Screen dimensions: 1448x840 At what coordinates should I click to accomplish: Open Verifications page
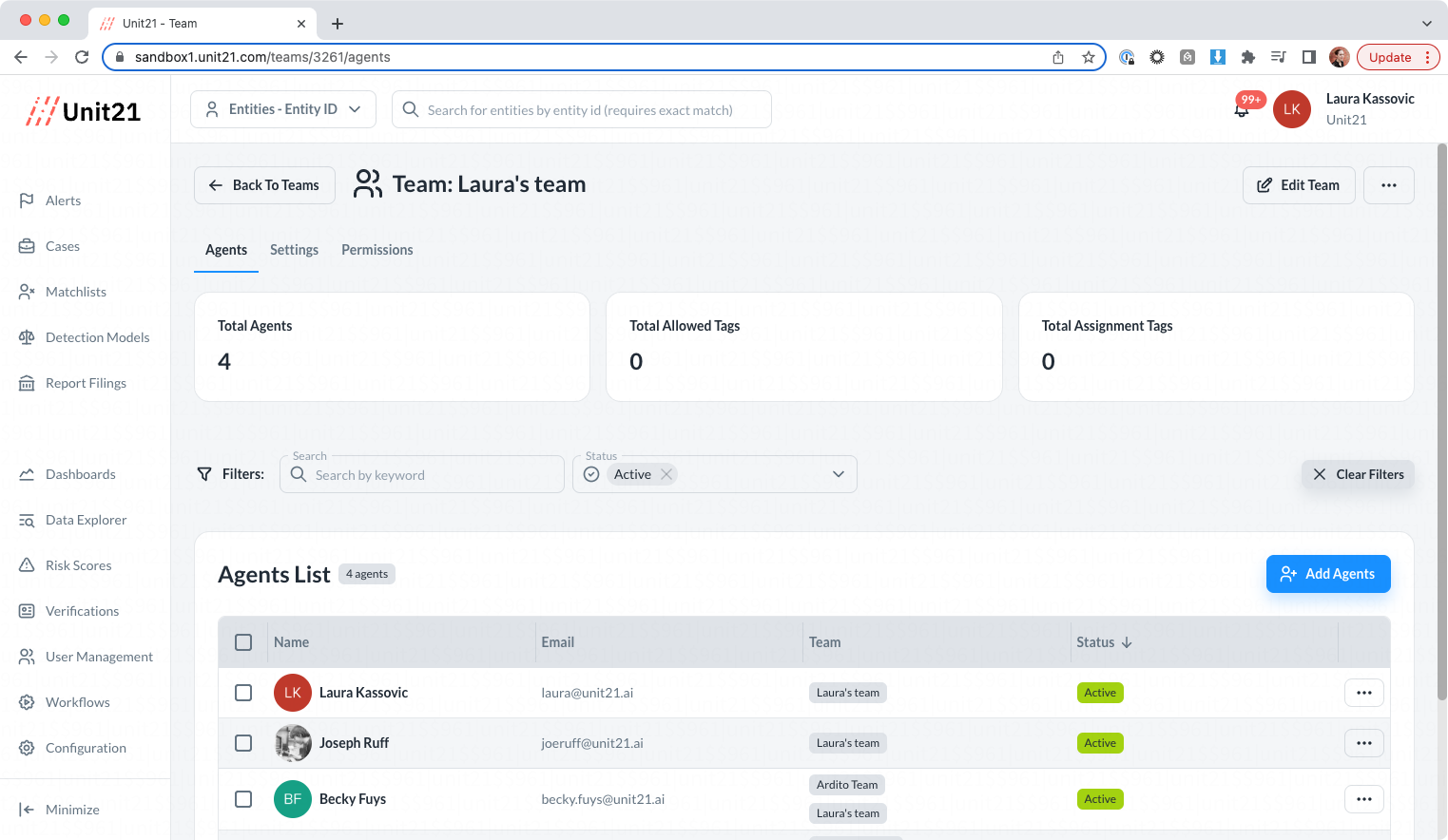pyautogui.click(x=69, y=611)
